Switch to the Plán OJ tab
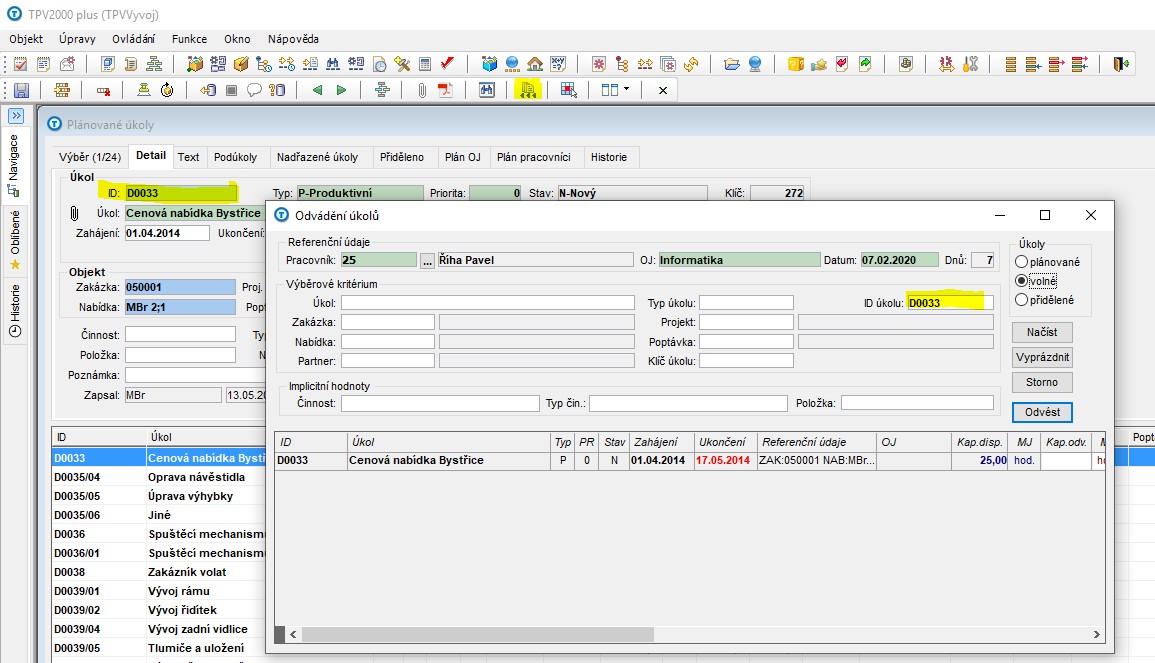Screen dimensions: 1155x663 pyautogui.click(x=463, y=157)
